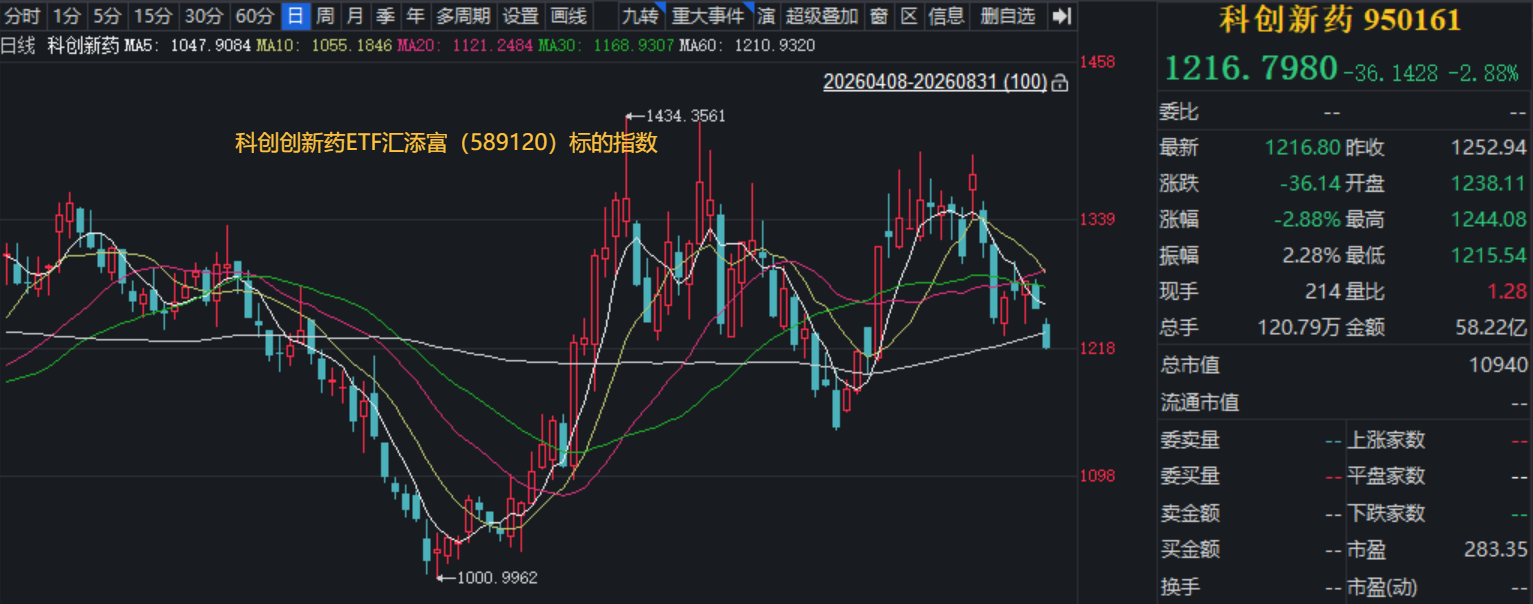Click the MA10 indicator value label
Screen dimensions: 1533x604
324,46
